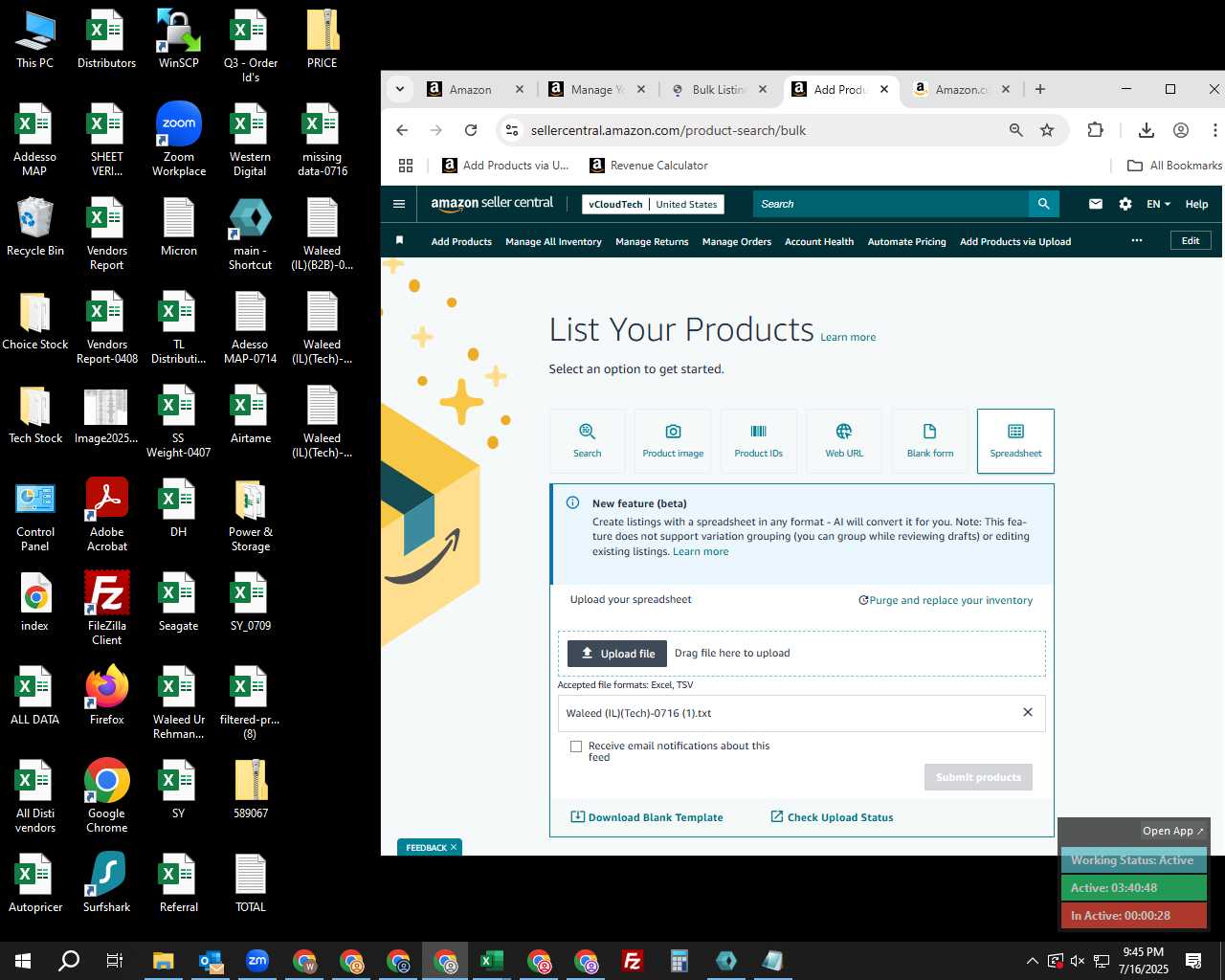Enable receive email notifications checkbox
This screenshot has width=1225, height=980.
(576, 746)
